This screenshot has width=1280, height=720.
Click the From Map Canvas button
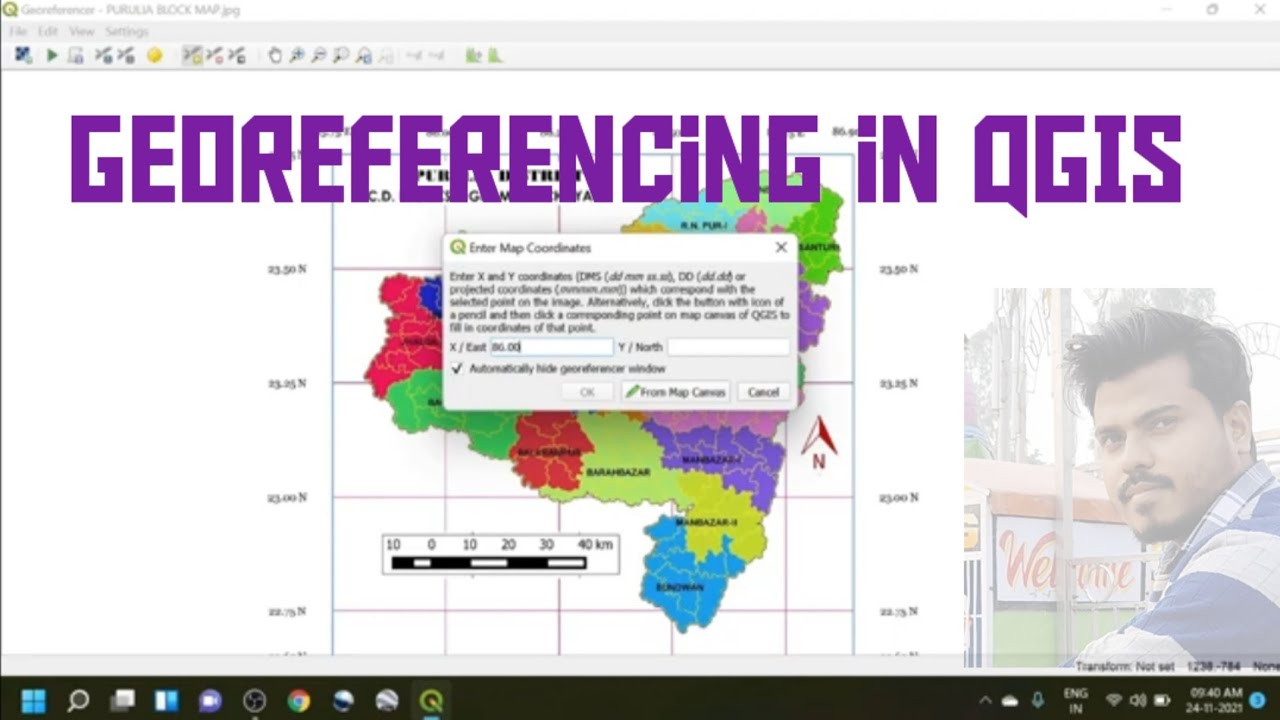coord(676,392)
